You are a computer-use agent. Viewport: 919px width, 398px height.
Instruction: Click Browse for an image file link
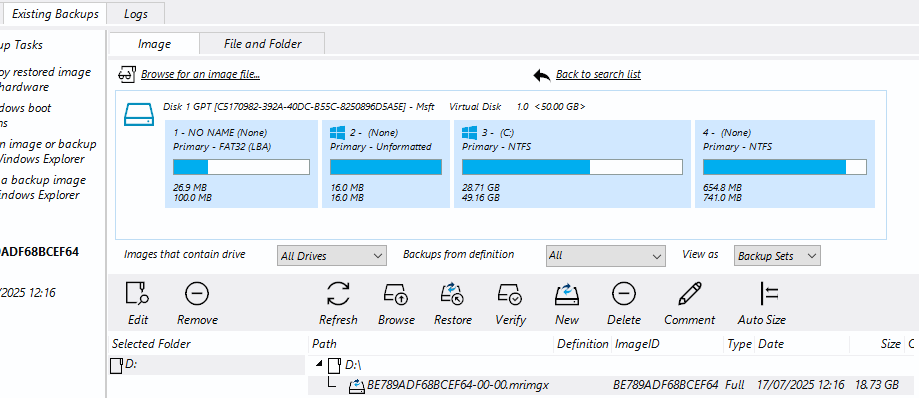point(200,74)
